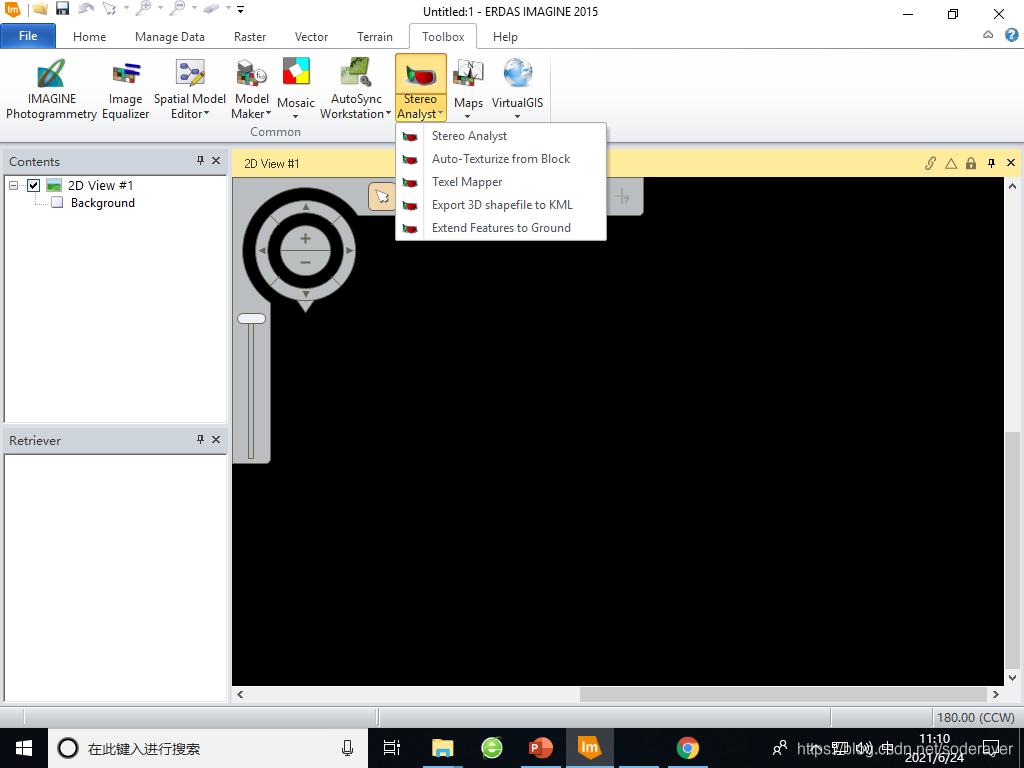1024x768 pixels.
Task: Pin the Retriever panel
Action: click(x=200, y=439)
